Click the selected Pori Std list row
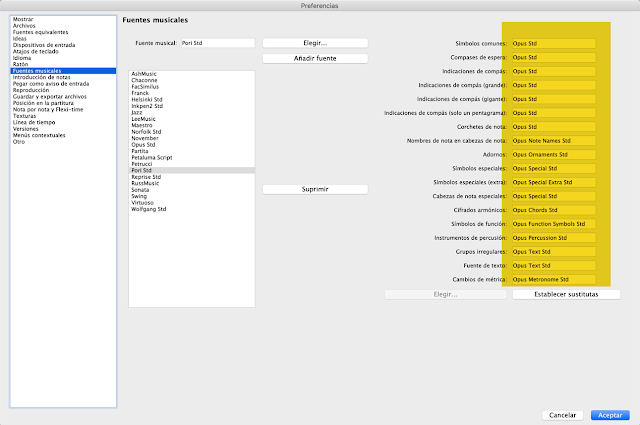 (x=192, y=171)
